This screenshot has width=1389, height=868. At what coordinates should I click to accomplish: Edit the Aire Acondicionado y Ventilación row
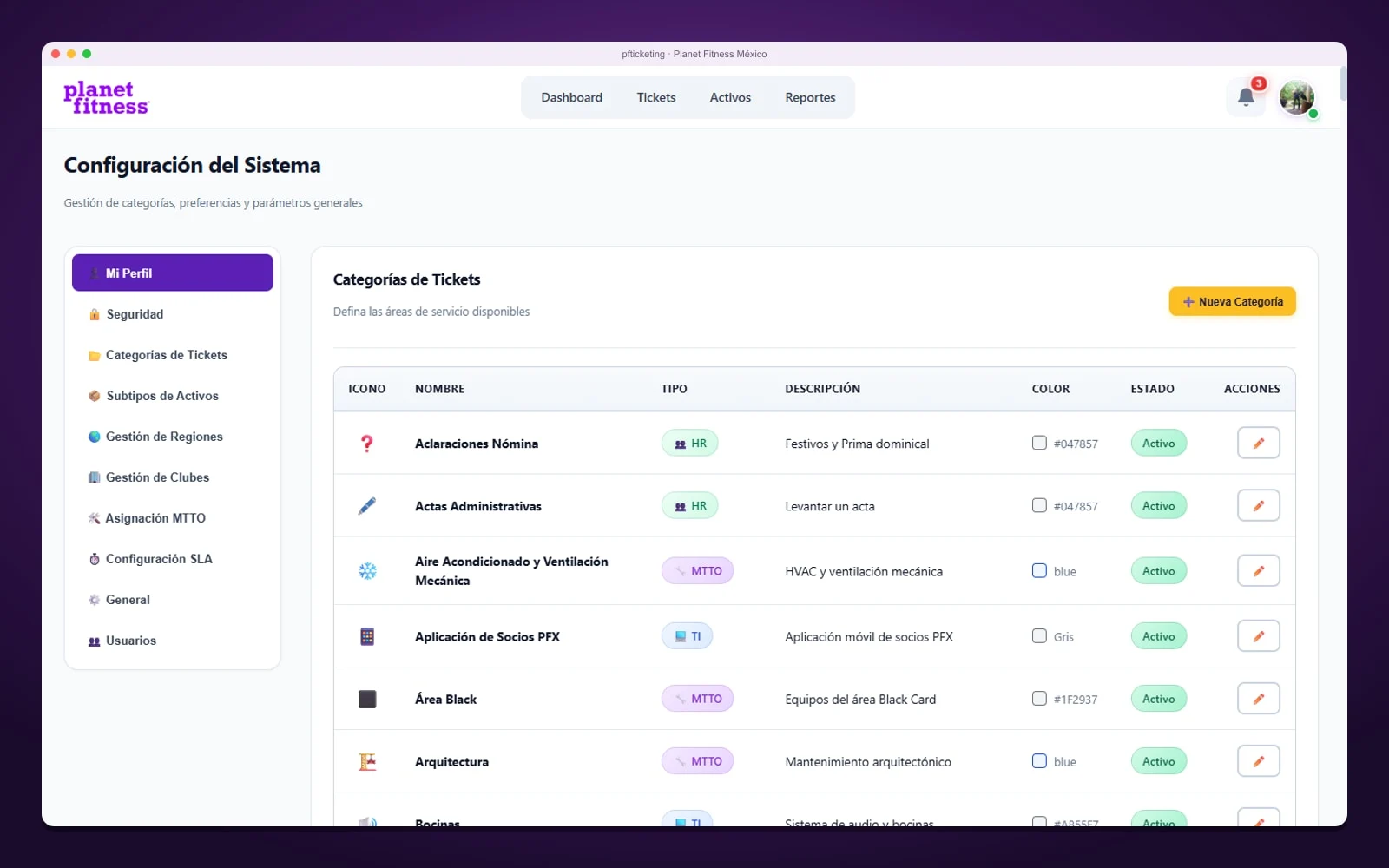coord(1258,570)
